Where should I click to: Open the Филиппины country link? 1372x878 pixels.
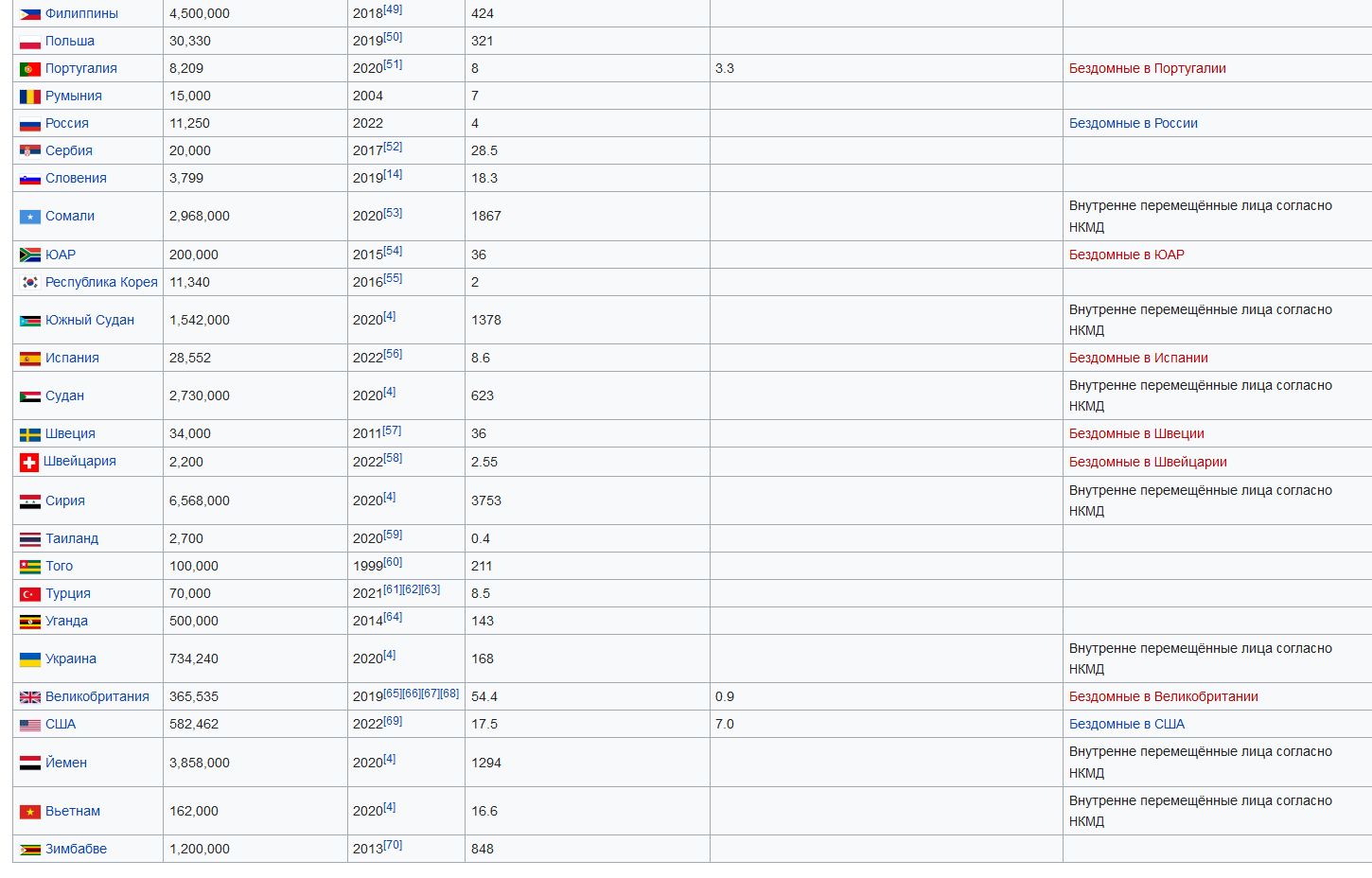tap(81, 13)
